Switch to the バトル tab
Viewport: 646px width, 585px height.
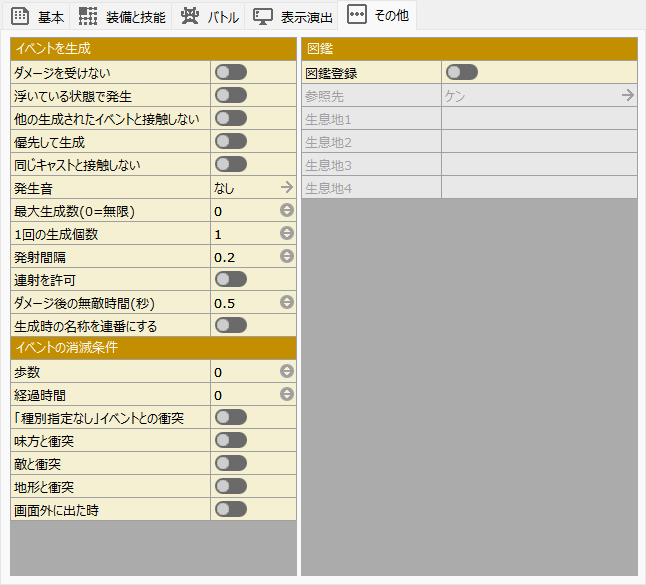207,16
